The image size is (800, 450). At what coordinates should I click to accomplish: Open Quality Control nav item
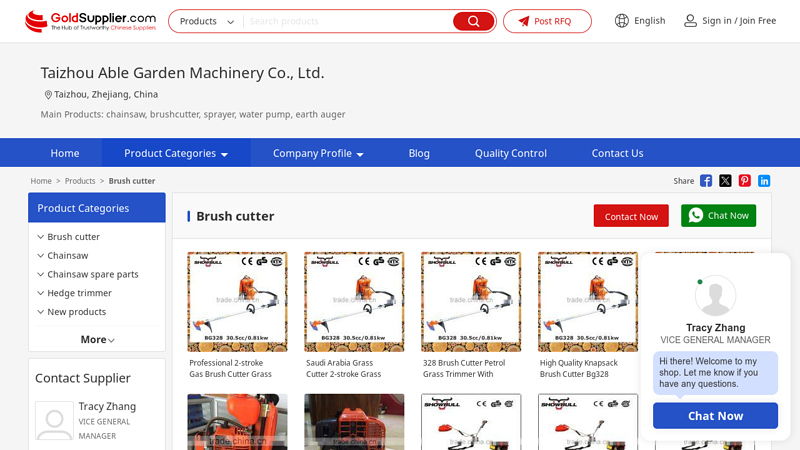pyautogui.click(x=511, y=153)
